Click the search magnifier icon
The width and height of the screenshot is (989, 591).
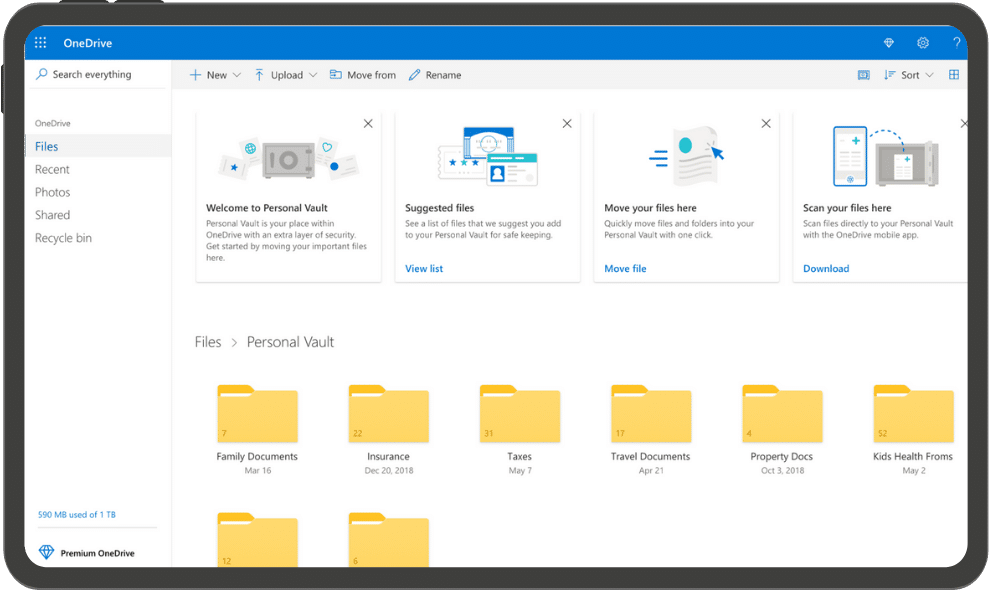pyautogui.click(x=42, y=74)
